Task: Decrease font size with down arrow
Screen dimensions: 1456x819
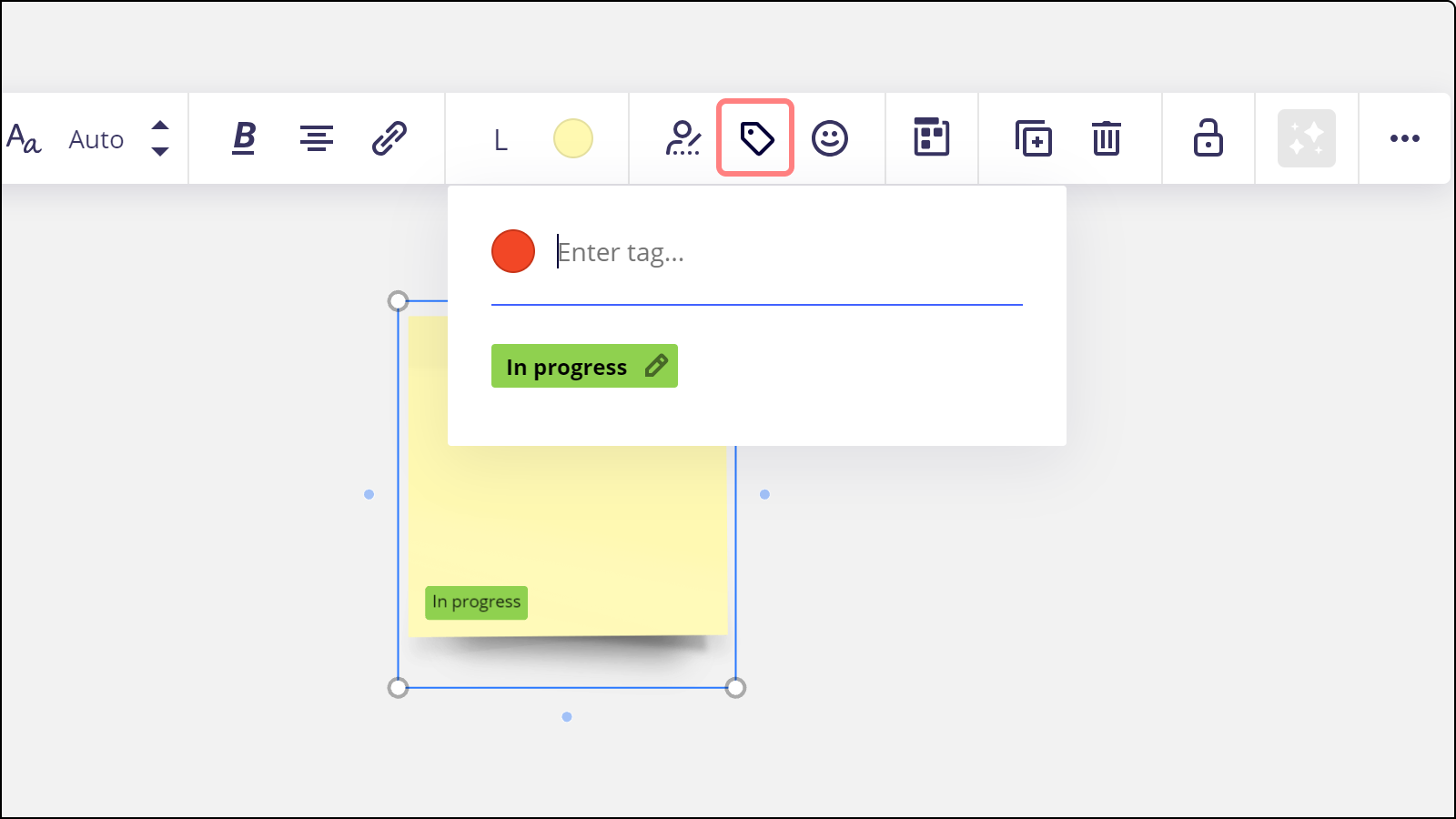Action: 160,152
